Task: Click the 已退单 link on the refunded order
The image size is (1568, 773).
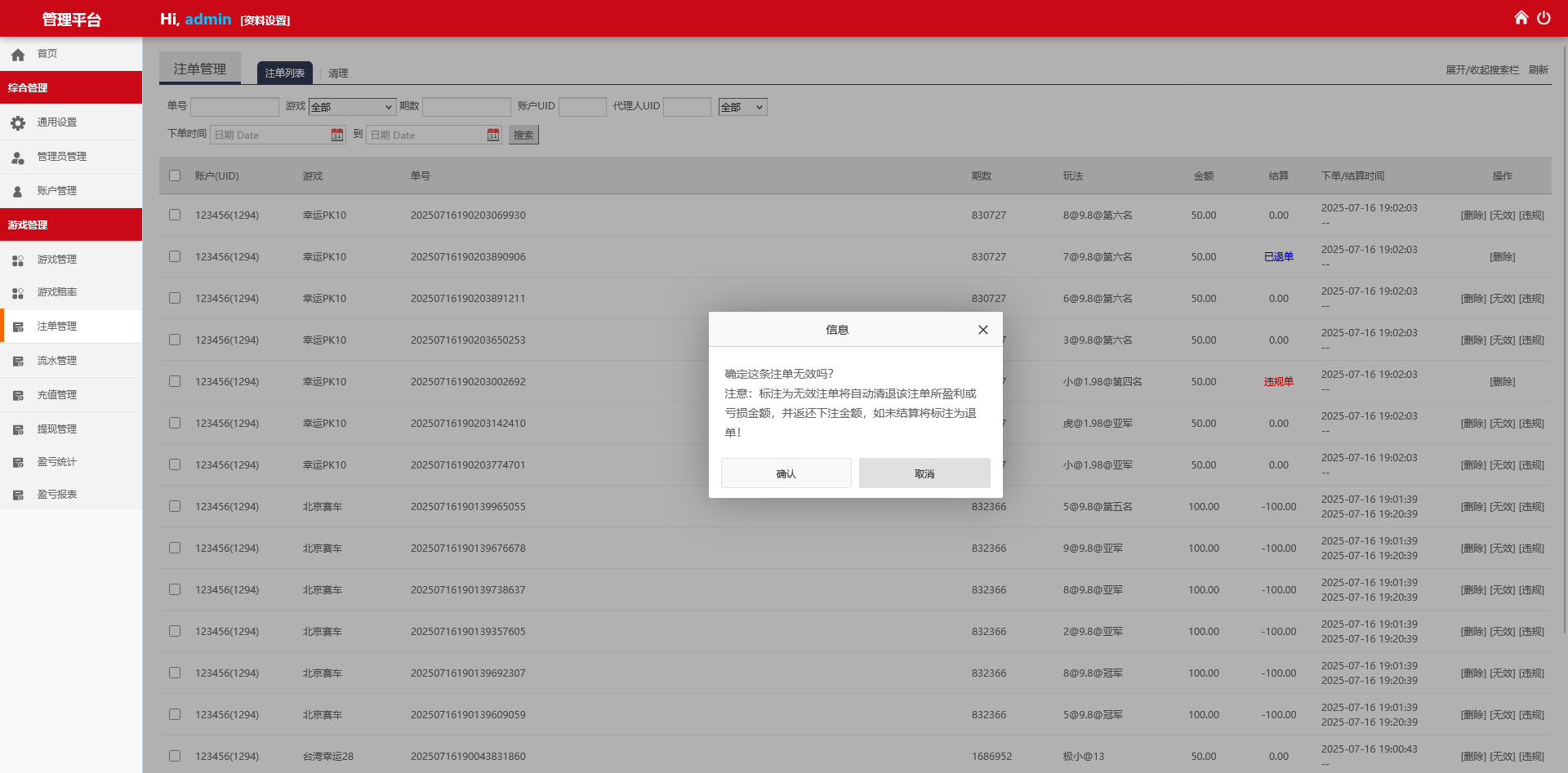Action: click(x=1279, y=256)
